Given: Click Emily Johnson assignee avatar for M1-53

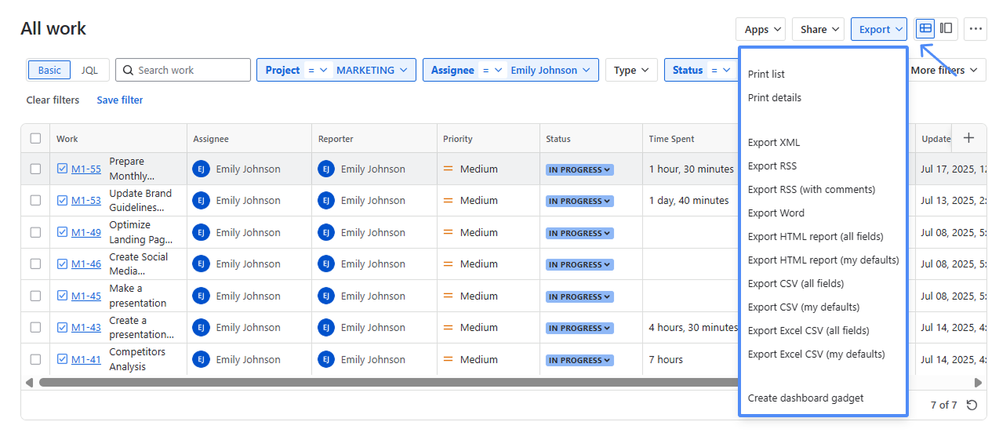Looking at the screenshot, I should 201,201.
